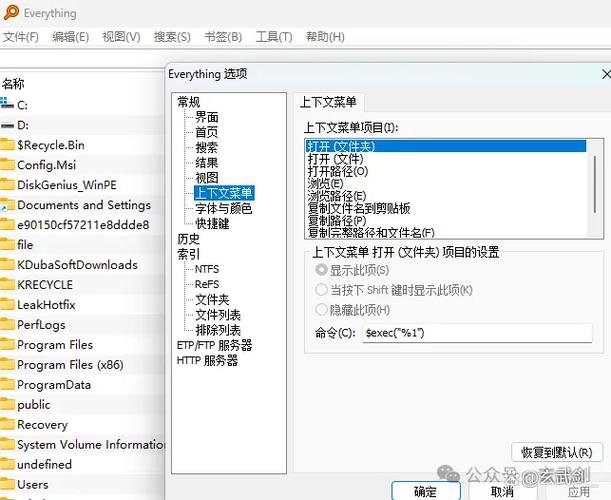
Task: Select the file folder icon
Action: pos(7,245)
